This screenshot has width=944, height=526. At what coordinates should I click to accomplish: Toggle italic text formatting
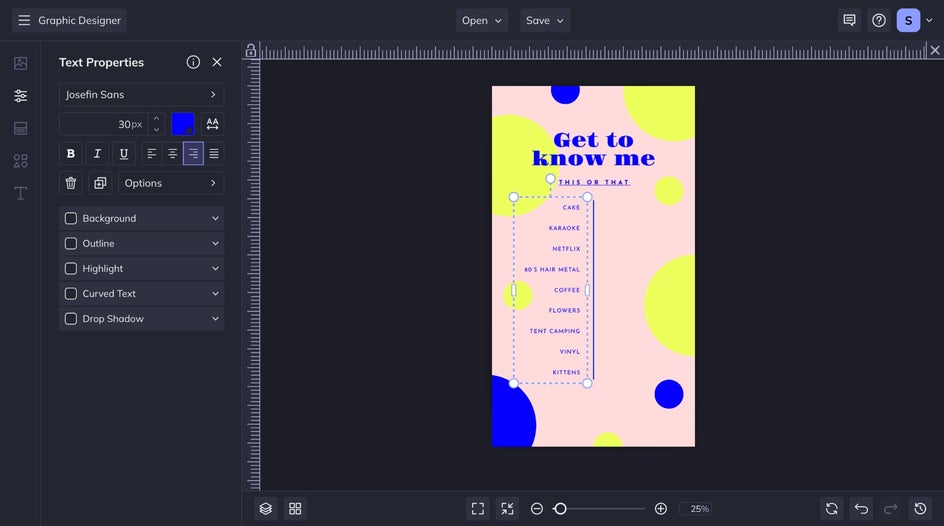(x=97, y=154)
